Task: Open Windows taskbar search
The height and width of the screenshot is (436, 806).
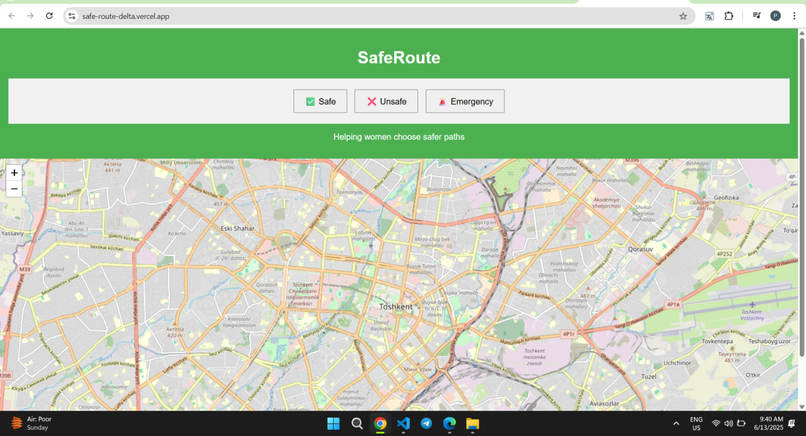Action: click(x=357, y=424)
